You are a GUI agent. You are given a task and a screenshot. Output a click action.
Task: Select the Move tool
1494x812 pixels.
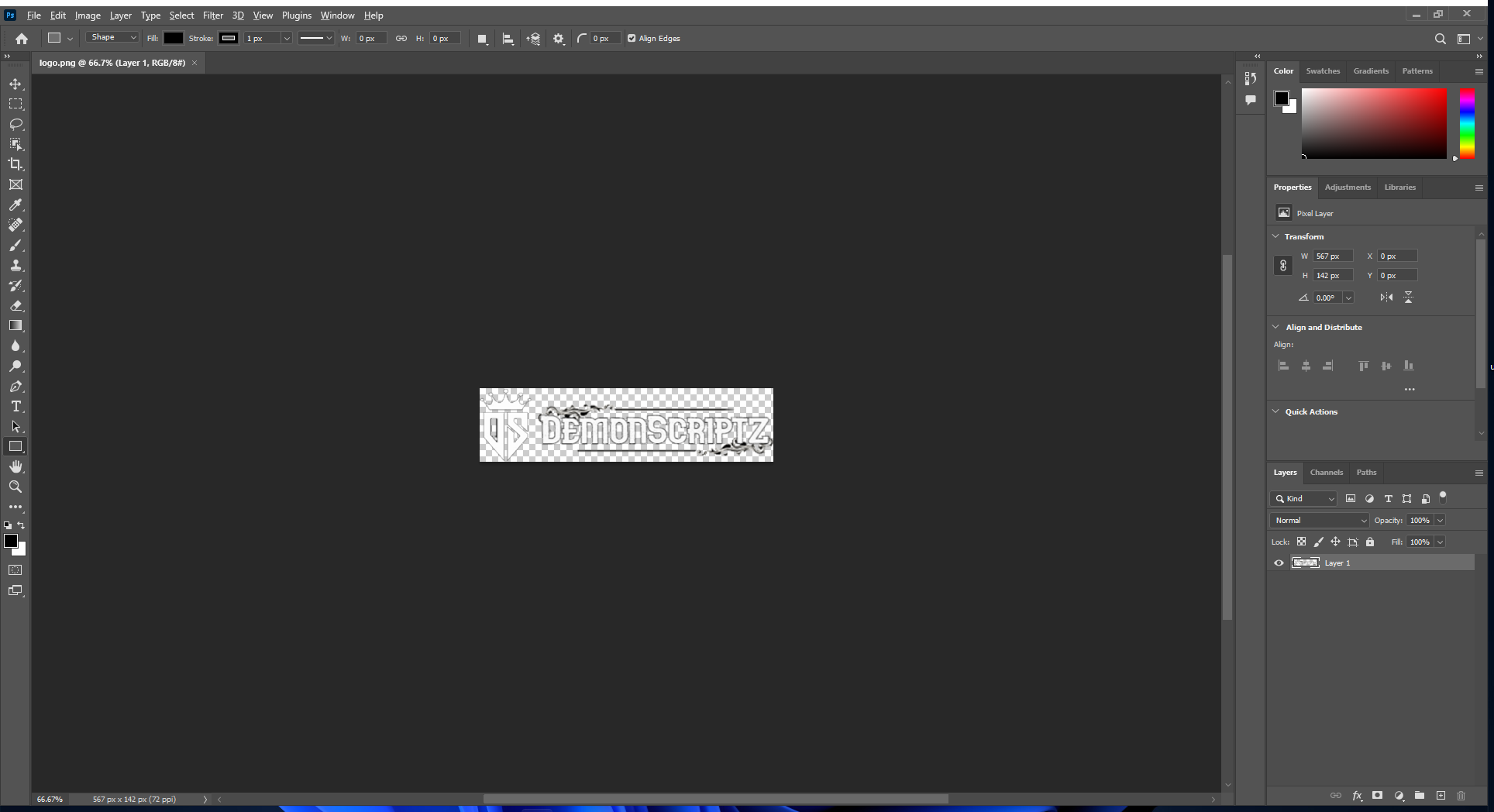click(15, 84)
